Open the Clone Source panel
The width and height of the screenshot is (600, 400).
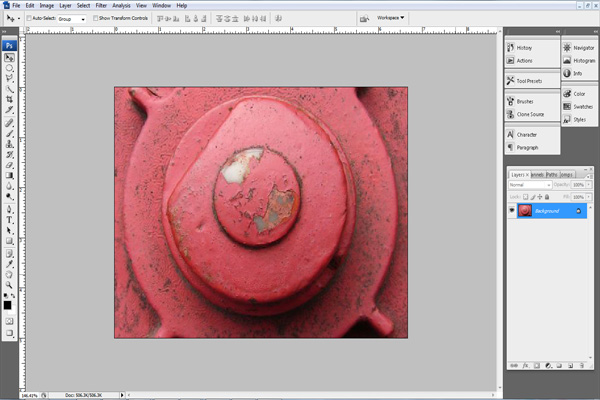click(532, 114)
